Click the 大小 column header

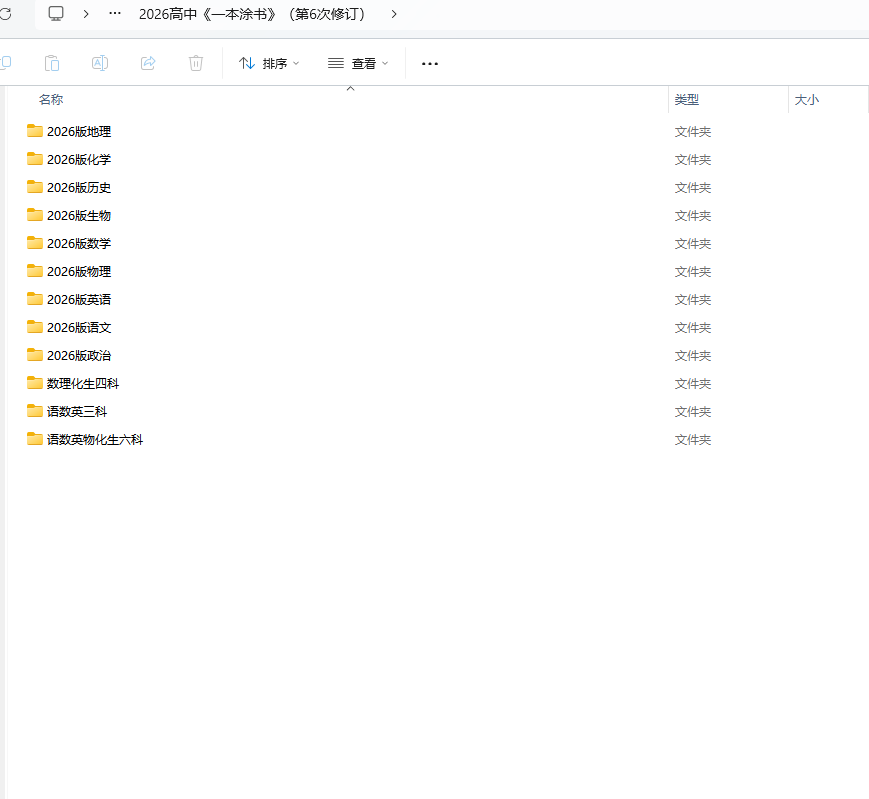point(806,100)
